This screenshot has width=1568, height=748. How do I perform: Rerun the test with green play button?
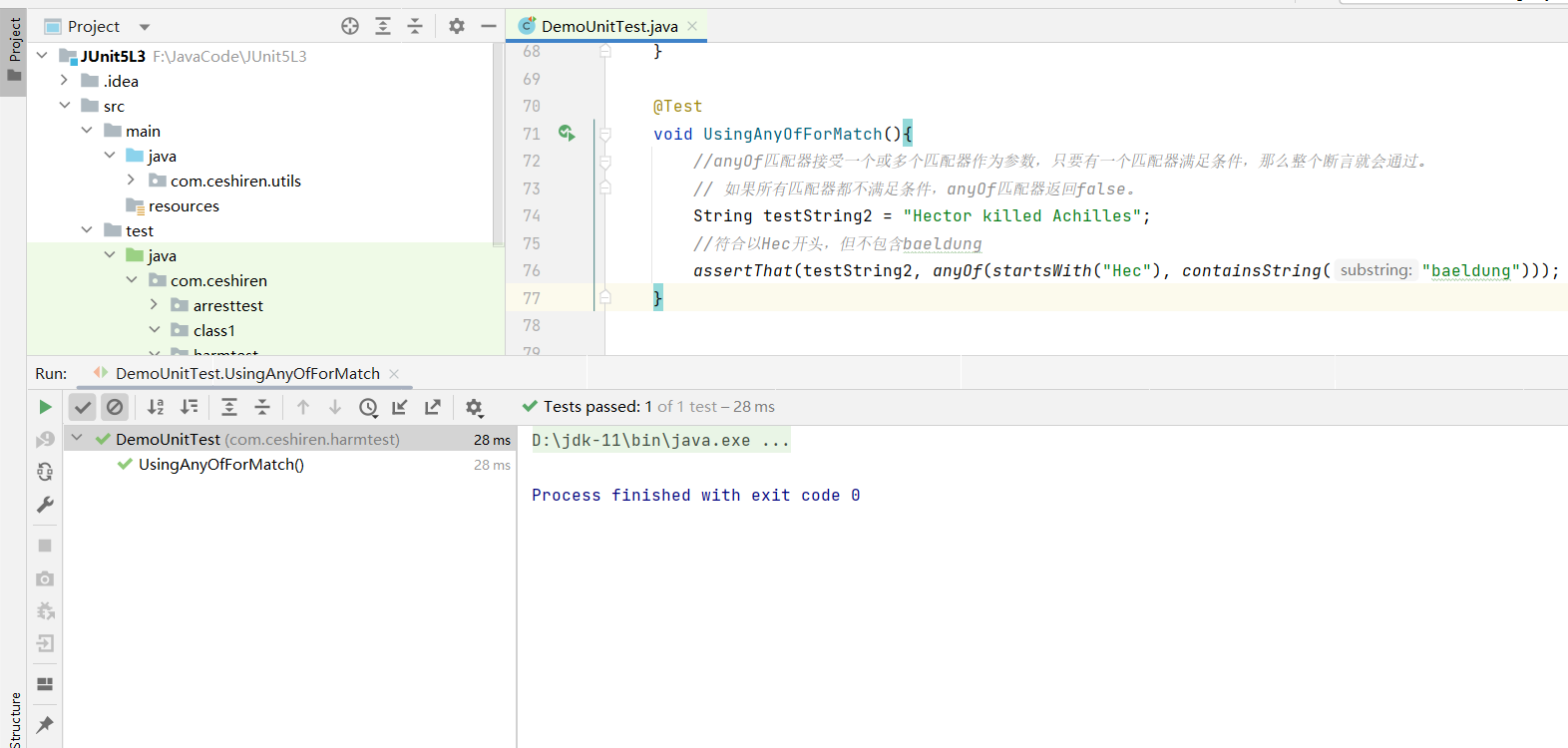click(45, 407)
